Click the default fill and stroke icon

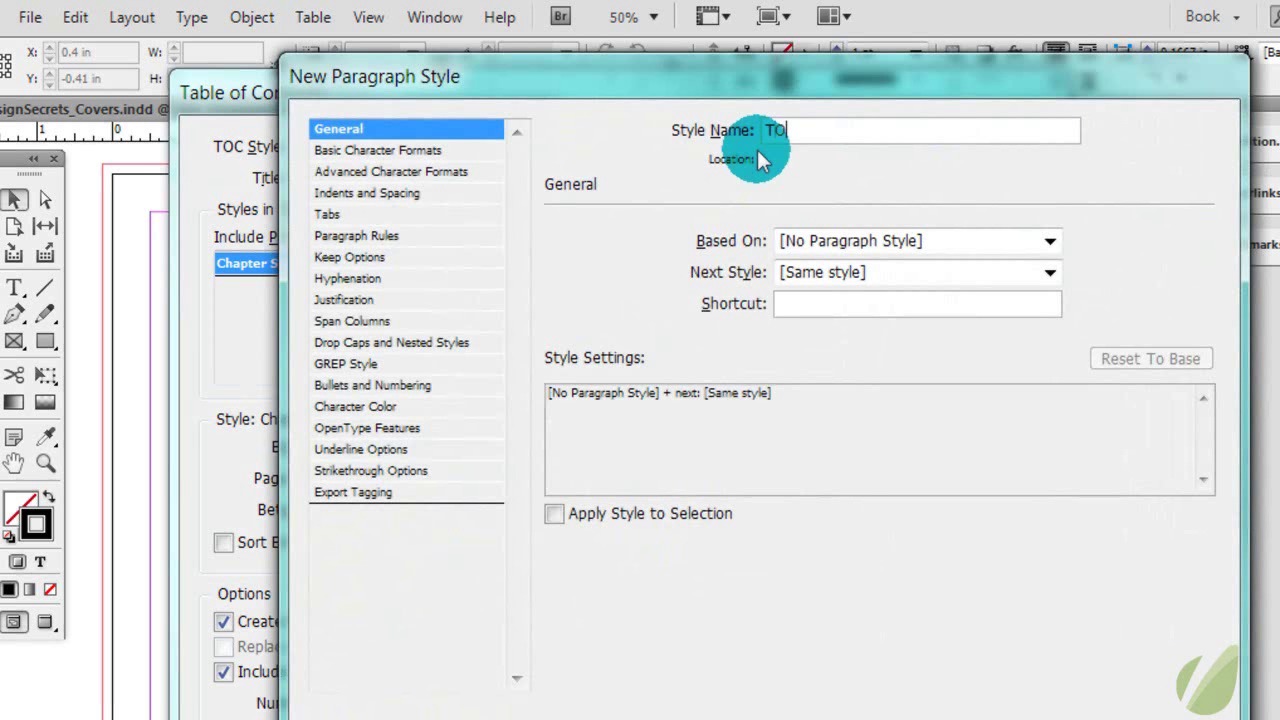9,536
